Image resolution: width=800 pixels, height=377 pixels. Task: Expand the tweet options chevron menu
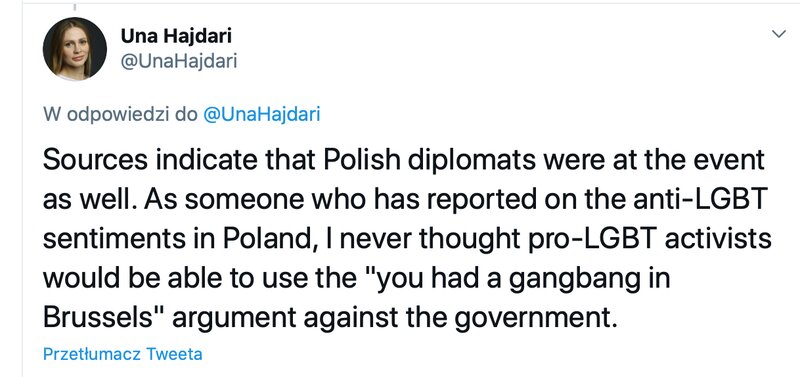tap(779, 34)
